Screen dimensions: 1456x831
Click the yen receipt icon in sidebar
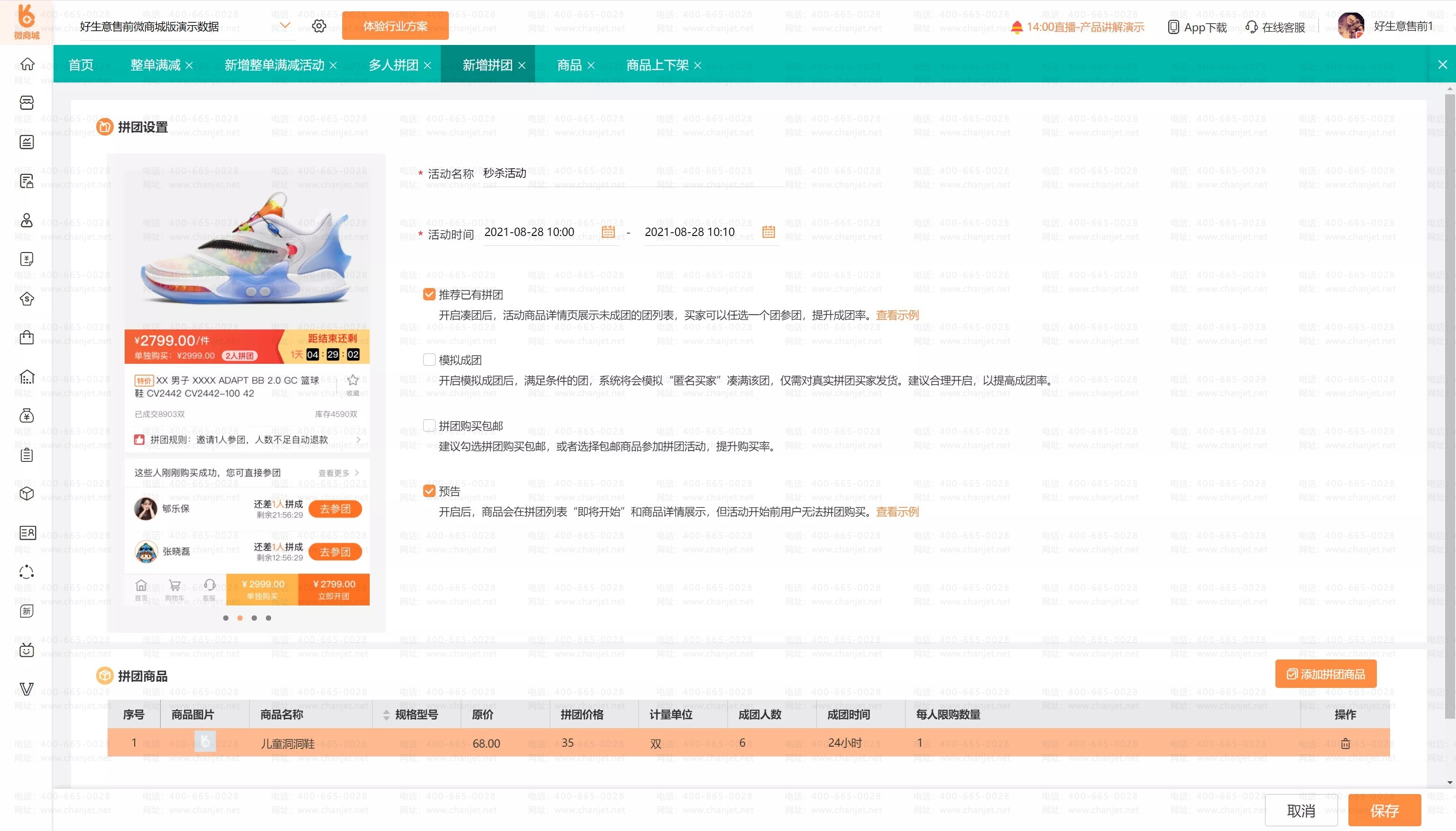pos(27,259)
